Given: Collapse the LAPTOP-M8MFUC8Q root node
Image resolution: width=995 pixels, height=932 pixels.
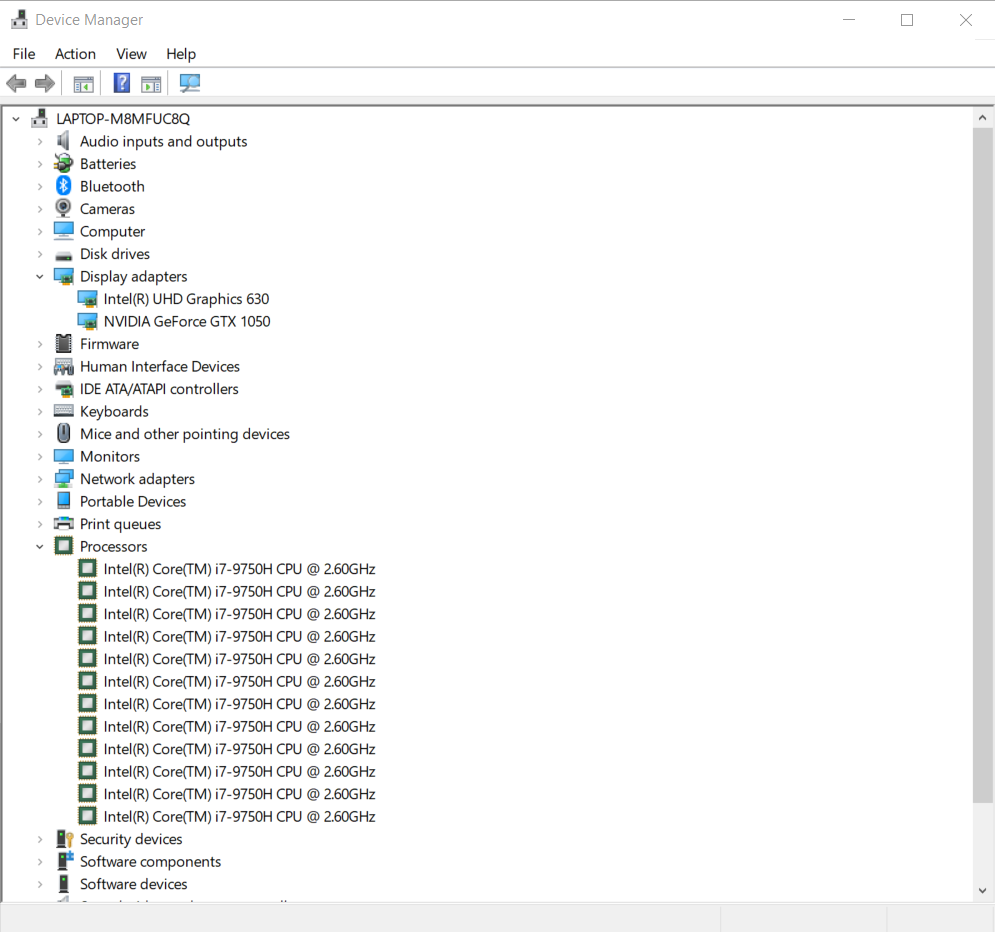Looking at the screenshot, I should (16, 119).
